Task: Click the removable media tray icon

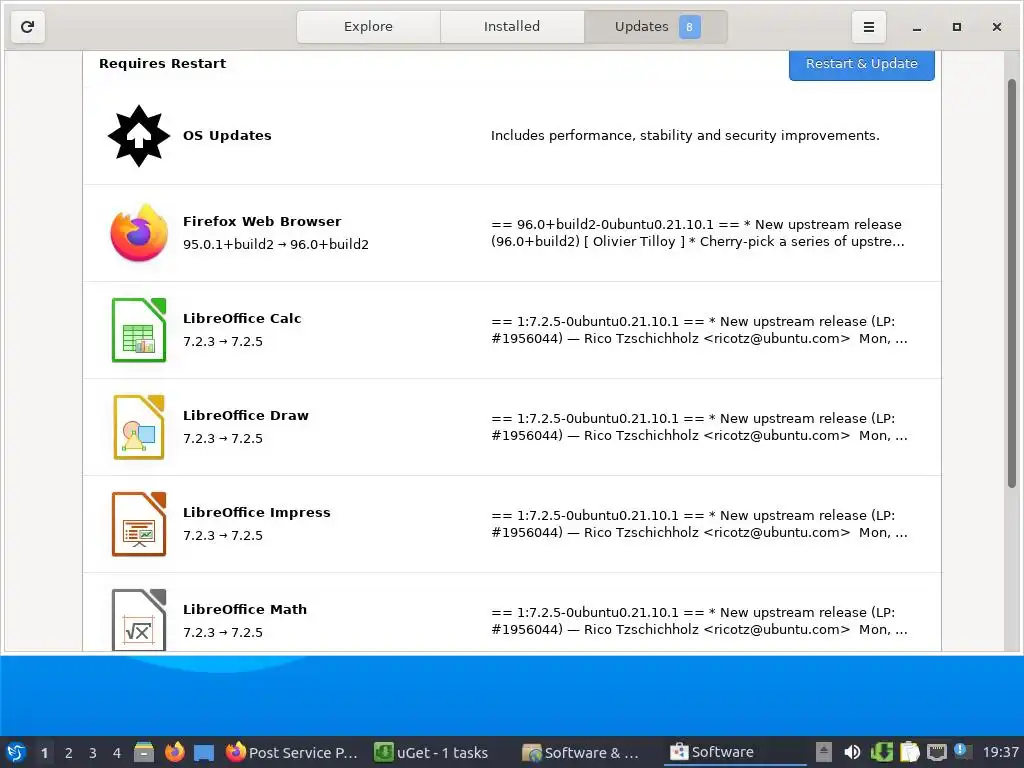Action: coord(824,752)
